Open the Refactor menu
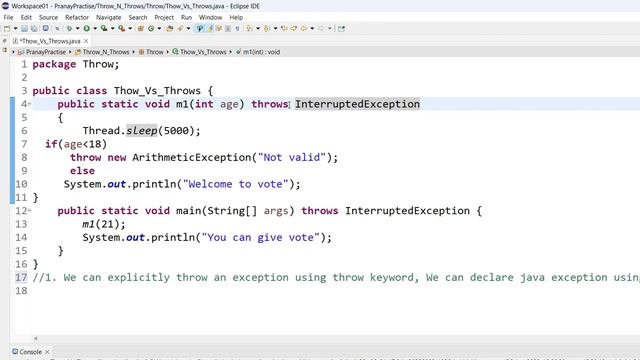This screenshot has height=360, width=640. click(77, 18)
